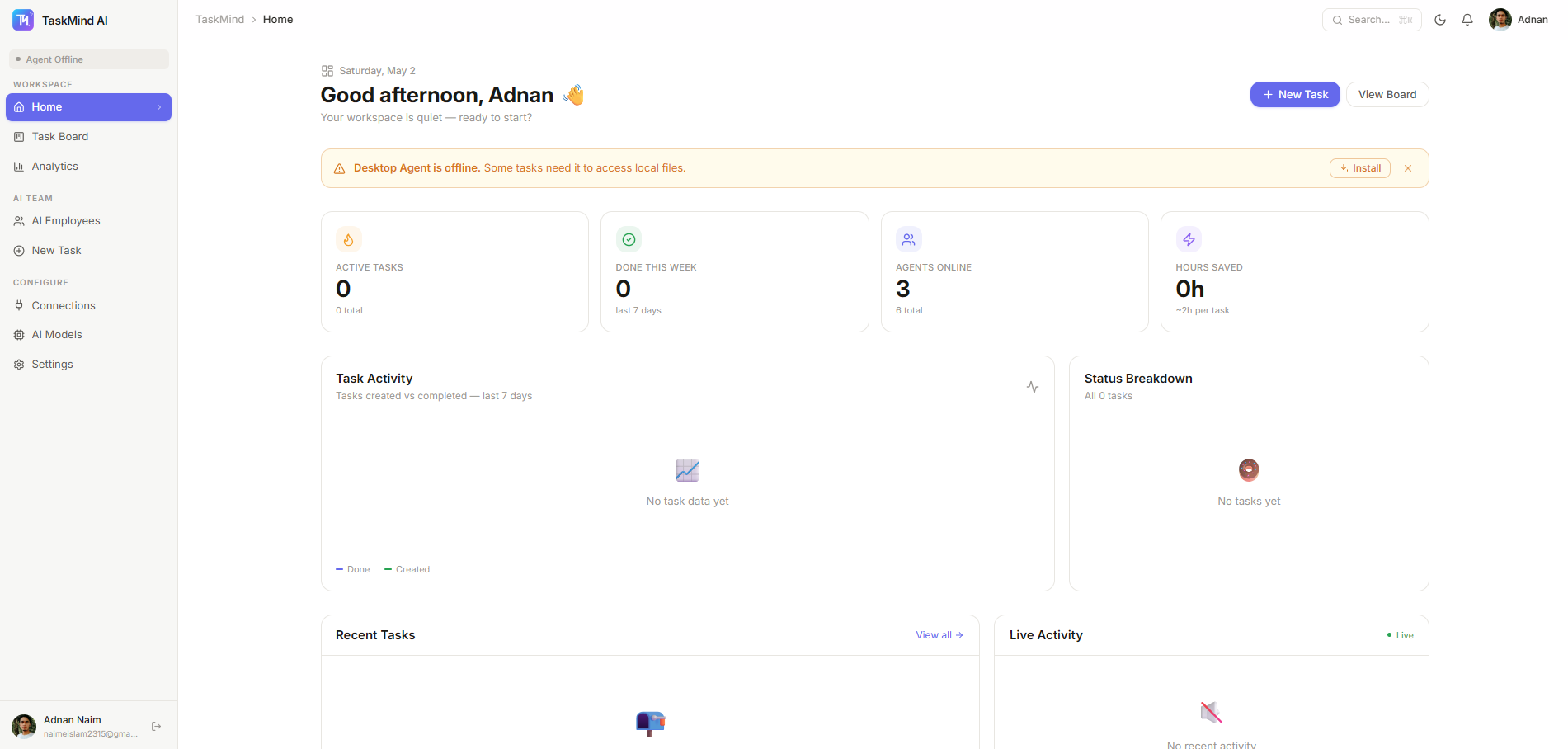Click the mailbox icon in Recent Tasks
The image size is (1568, 749).
(x=650, y=723)
